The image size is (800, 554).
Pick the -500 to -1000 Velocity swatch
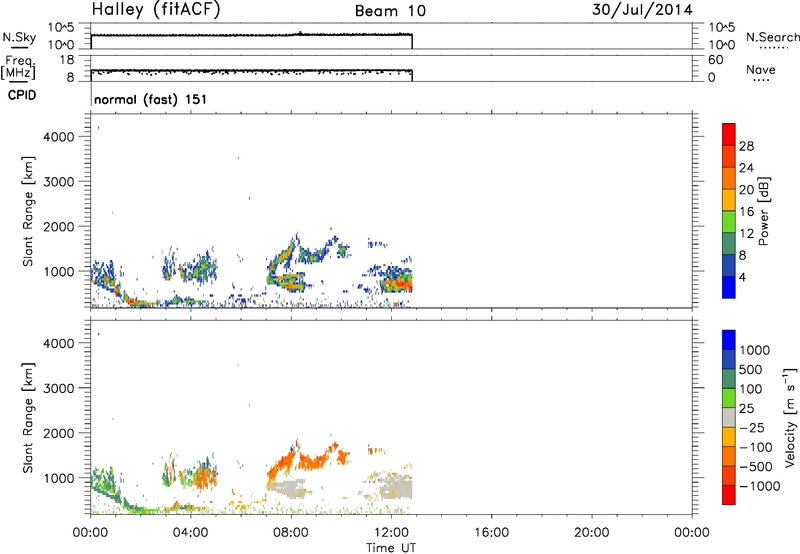pos(729,475)
